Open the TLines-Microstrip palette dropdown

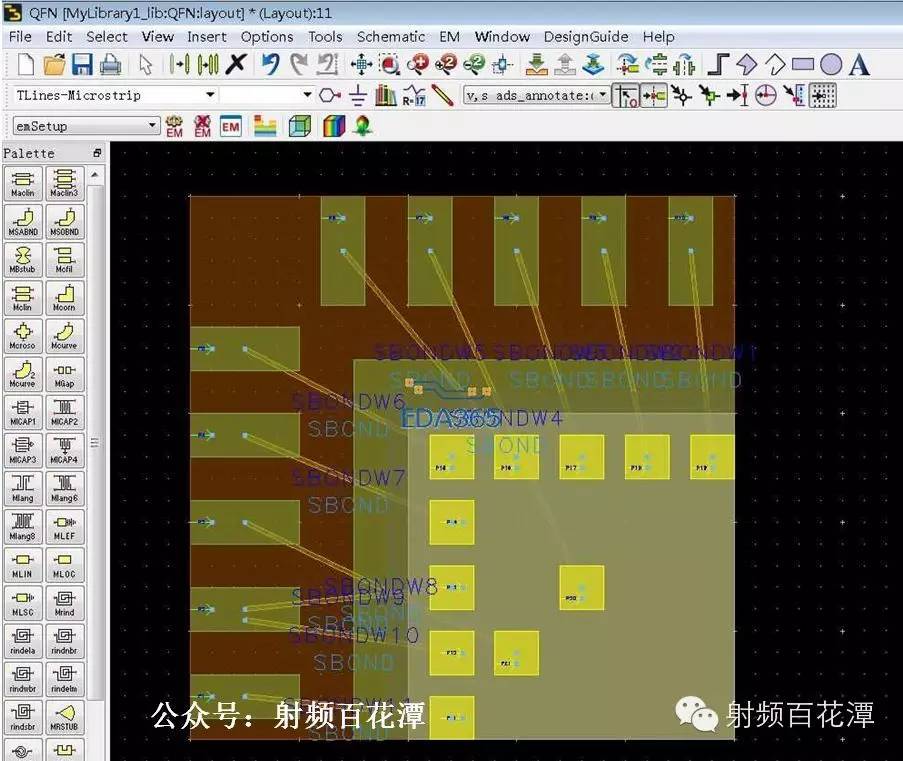click(115, 94)
